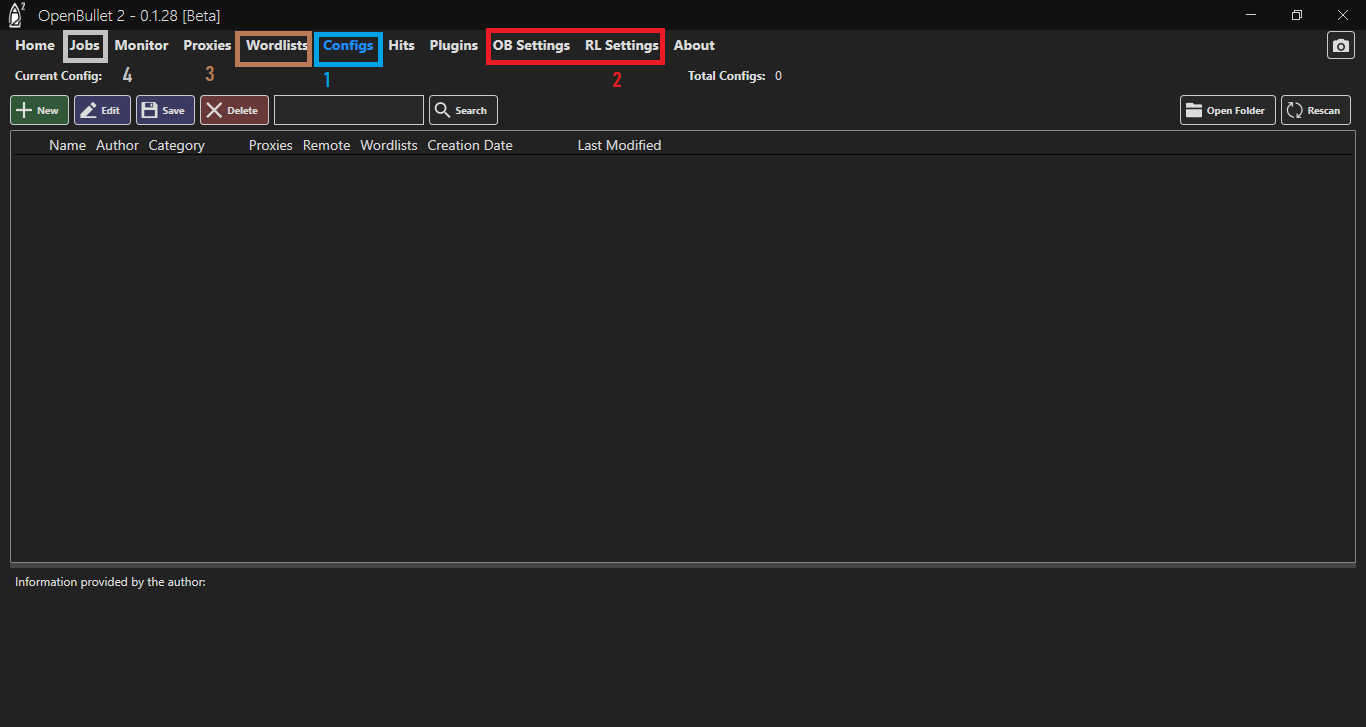
Task: Sort configs by Name column
Action: [68, 145]
